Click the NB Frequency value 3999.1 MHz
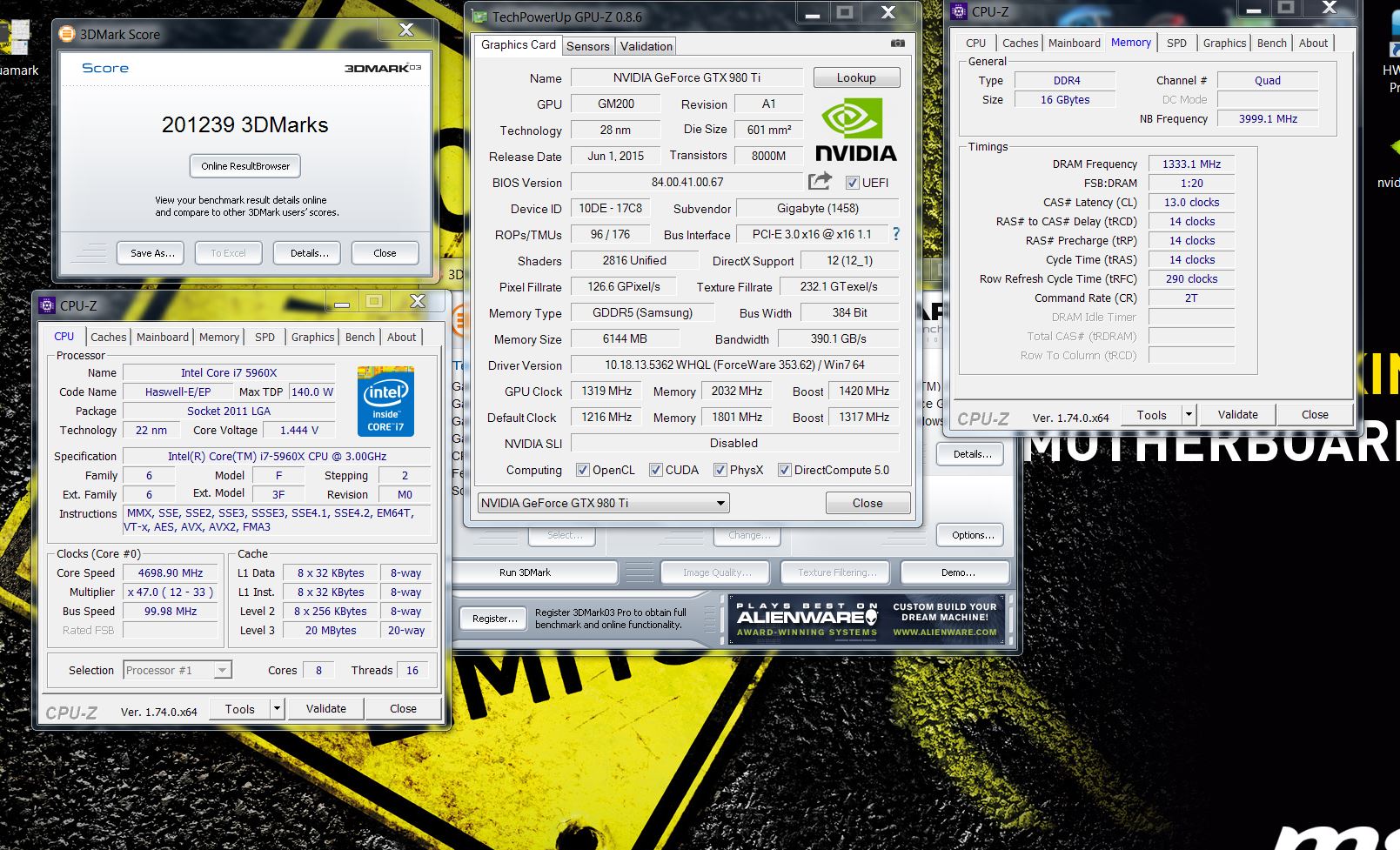 (x=1268, y=118)
